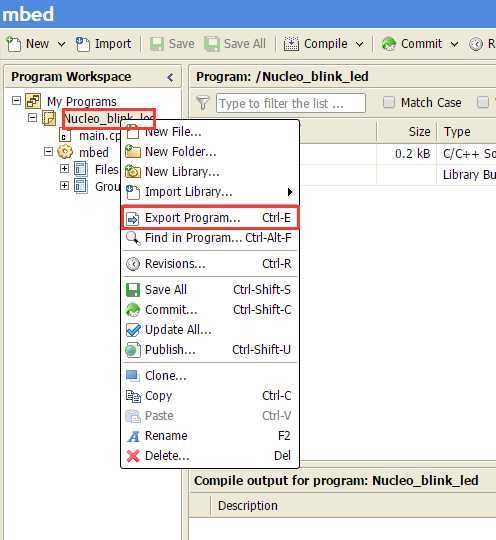Click the Commit toolbar icon
Screen dimensions: 496x540
coord(389,44)
